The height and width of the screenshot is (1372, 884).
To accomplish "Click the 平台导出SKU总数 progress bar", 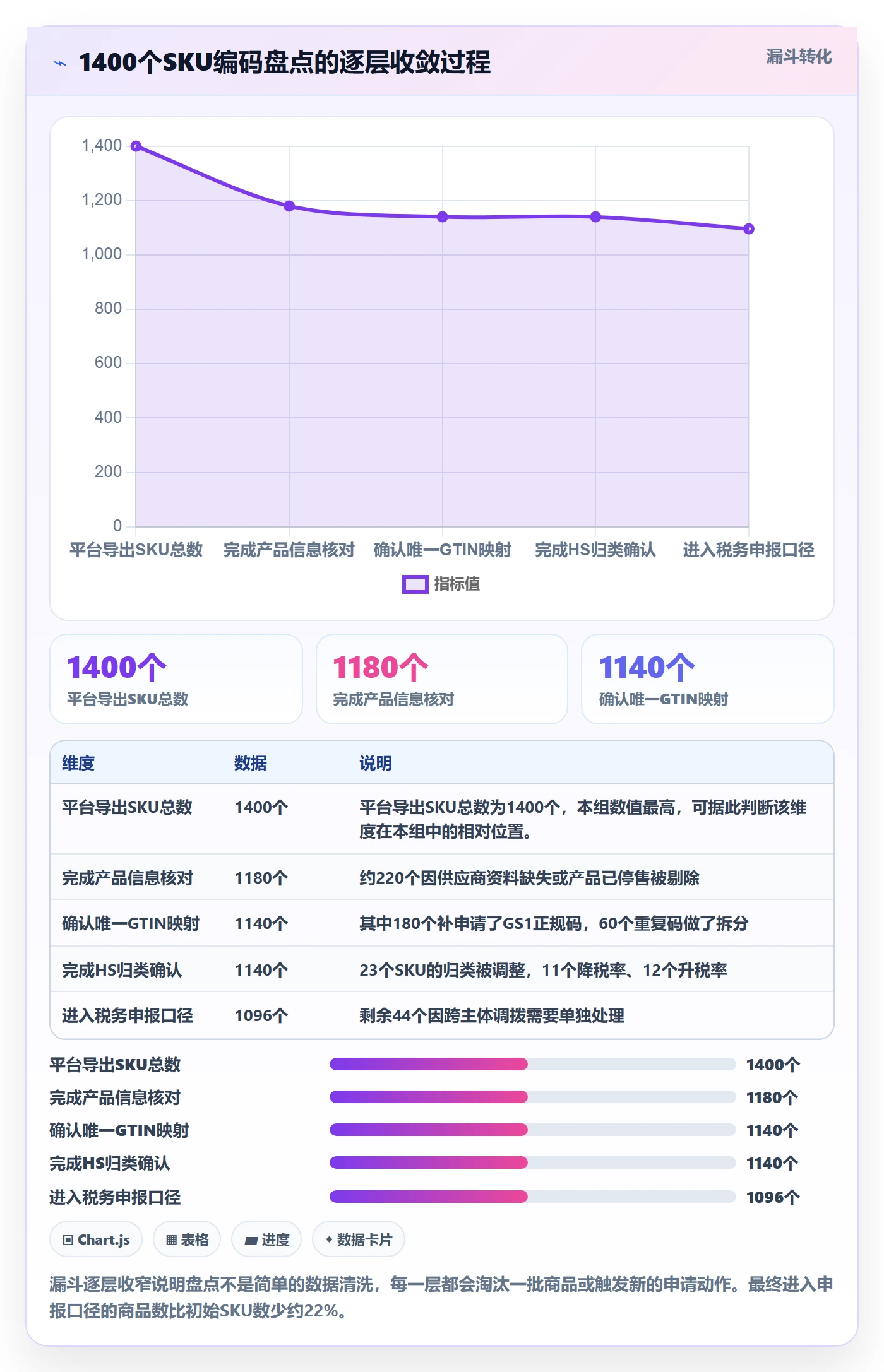I will point(532,1065).
